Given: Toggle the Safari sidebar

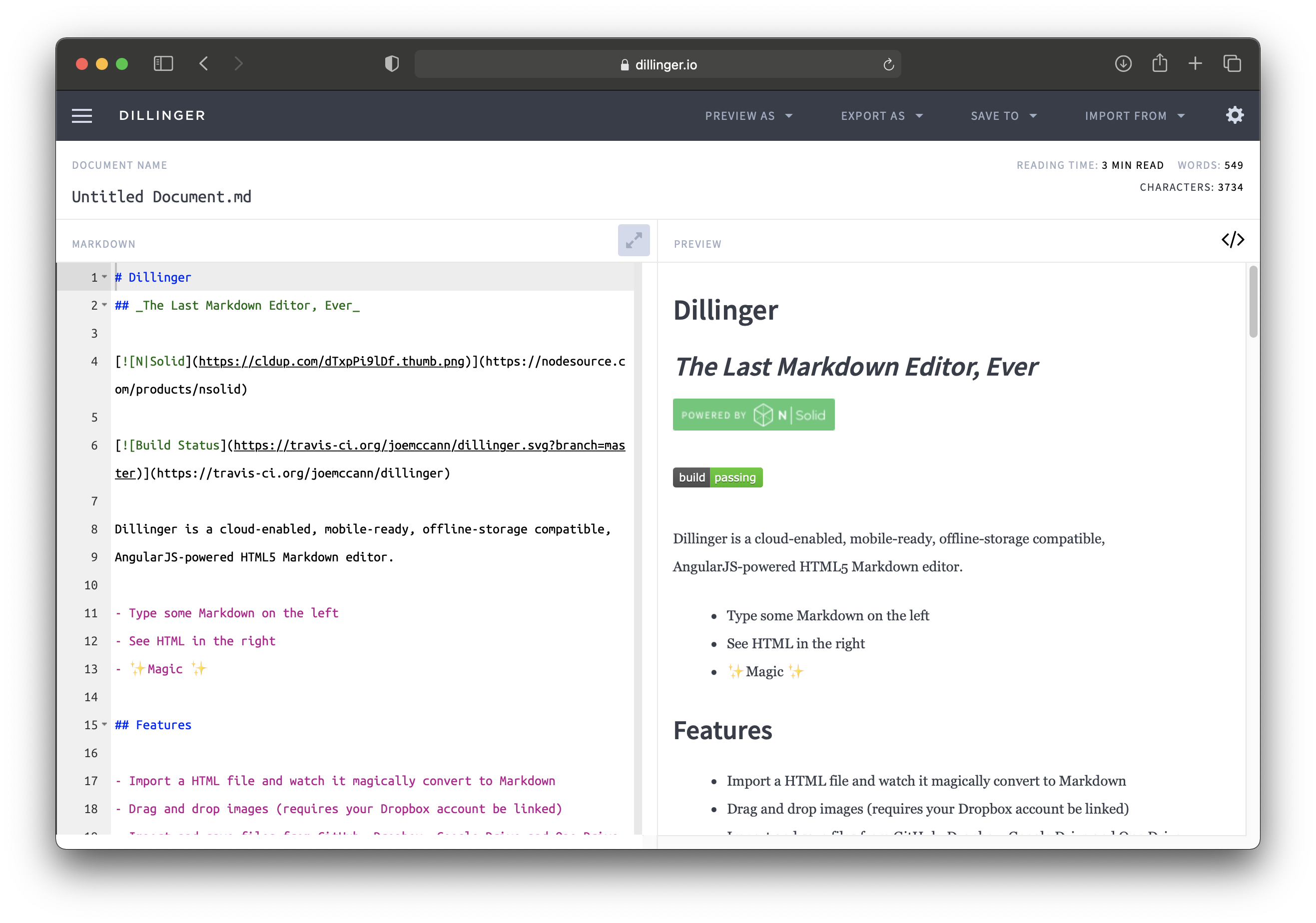Looking at the screenshot, I should (163, 63).
